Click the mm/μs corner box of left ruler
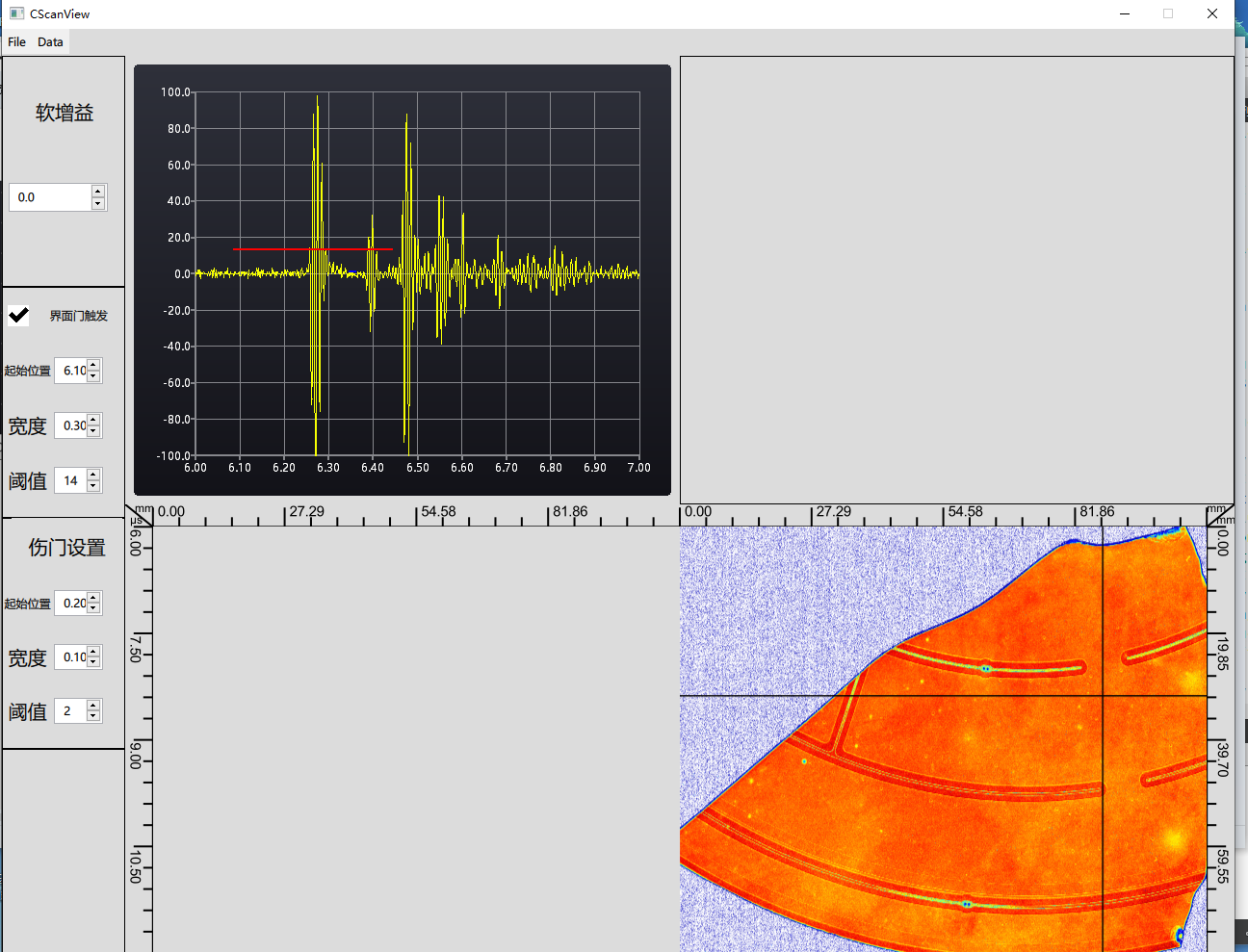Screen dimensions: 1248x952 [x=140, y=514]
